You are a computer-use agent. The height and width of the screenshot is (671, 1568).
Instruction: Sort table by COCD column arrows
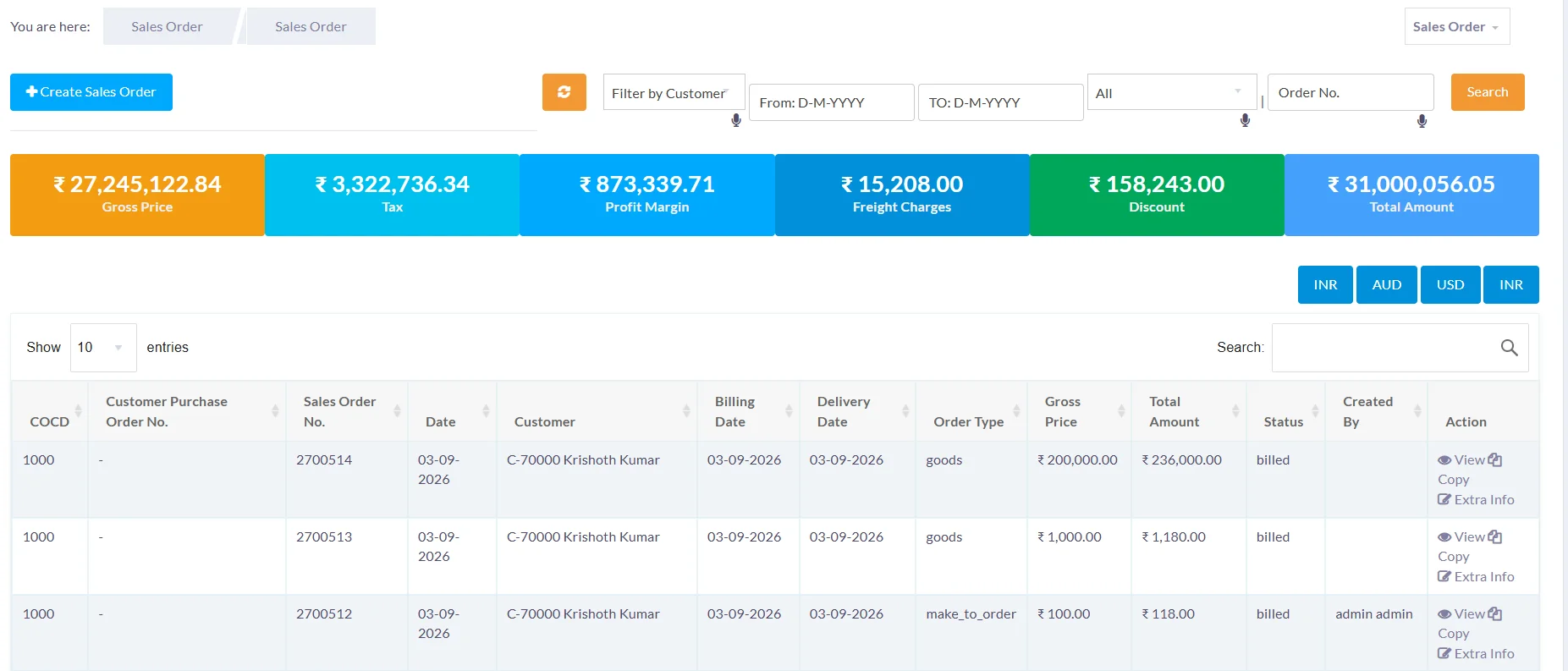(78, 411)
